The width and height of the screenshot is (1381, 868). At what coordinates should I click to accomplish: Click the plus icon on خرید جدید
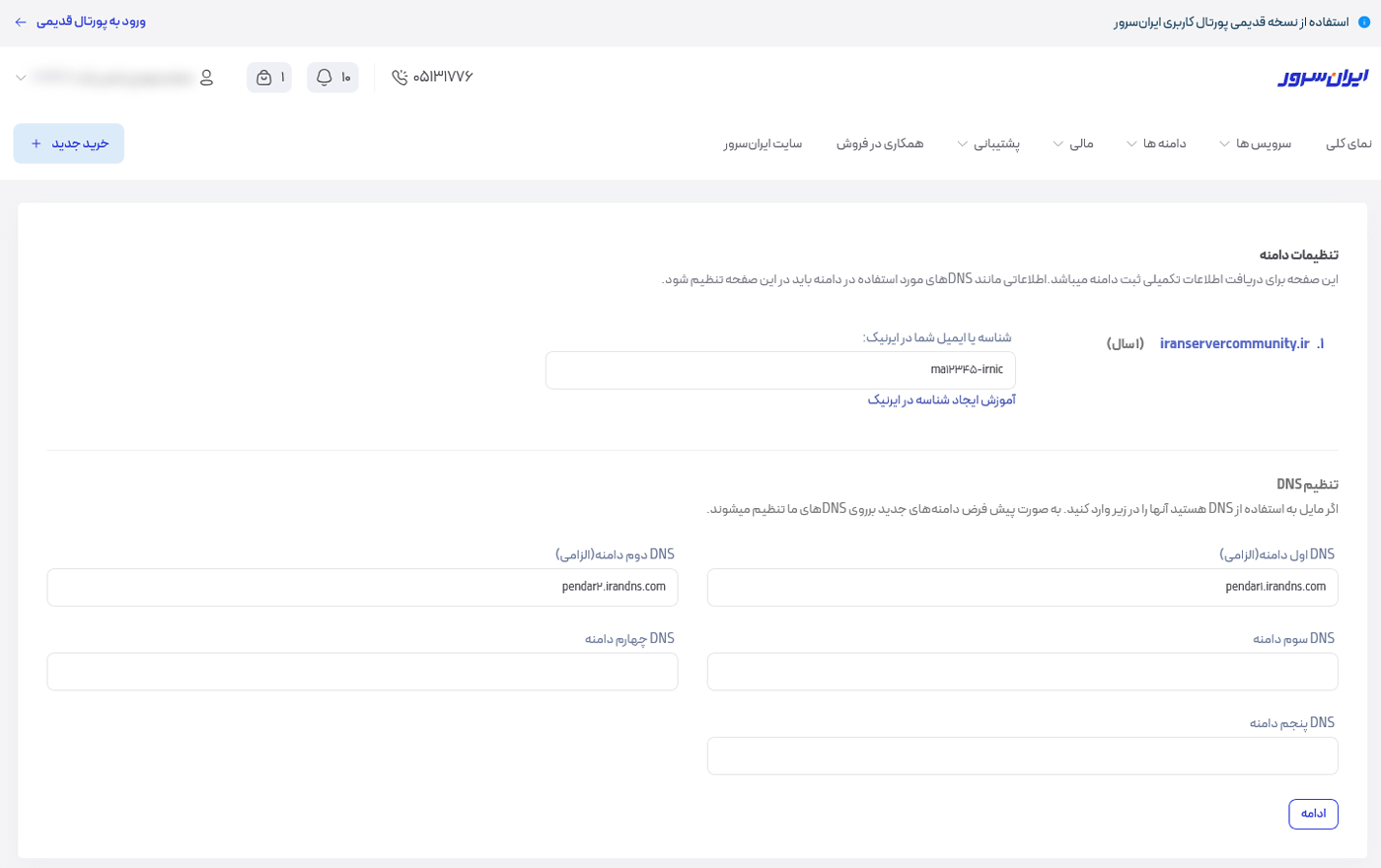point(36,144)
